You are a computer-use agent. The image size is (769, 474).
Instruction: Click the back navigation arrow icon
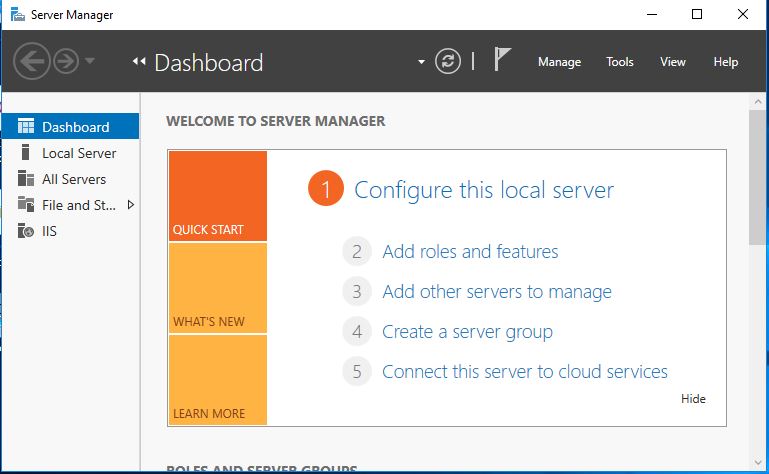pos(32,62)
